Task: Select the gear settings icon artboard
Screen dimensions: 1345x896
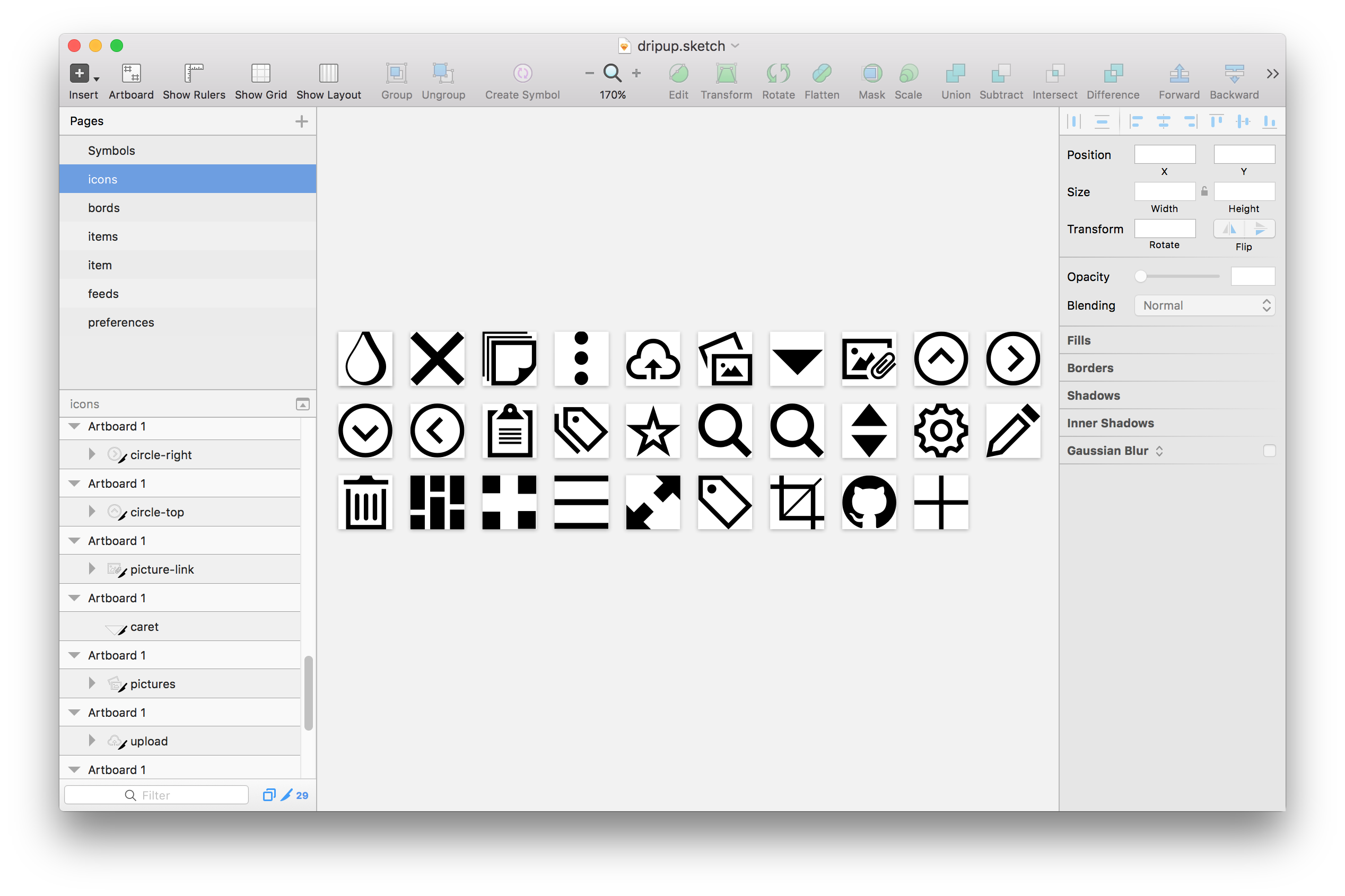Action: click(941, 431)
